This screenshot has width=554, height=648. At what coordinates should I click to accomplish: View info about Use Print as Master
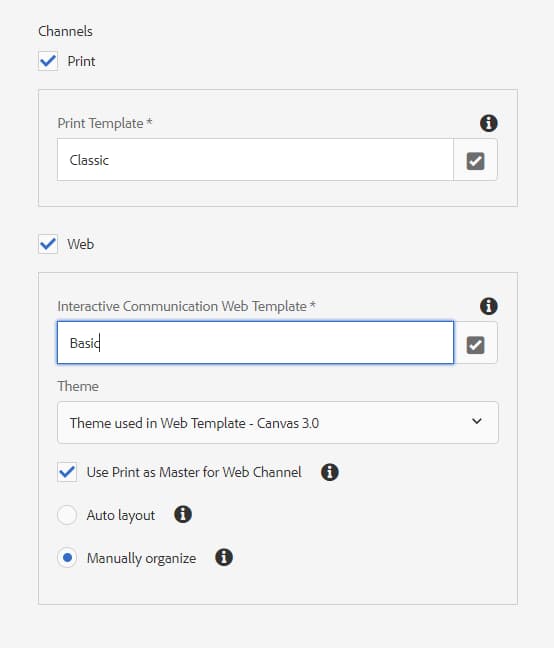329,472
